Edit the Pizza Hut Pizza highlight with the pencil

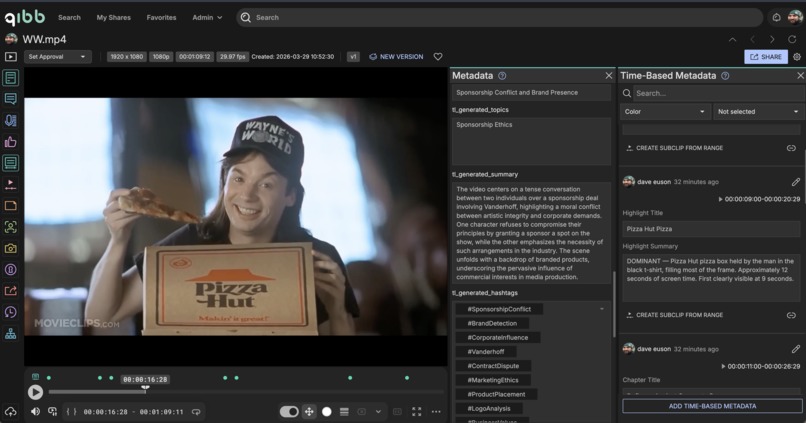[x=796, y=182]
